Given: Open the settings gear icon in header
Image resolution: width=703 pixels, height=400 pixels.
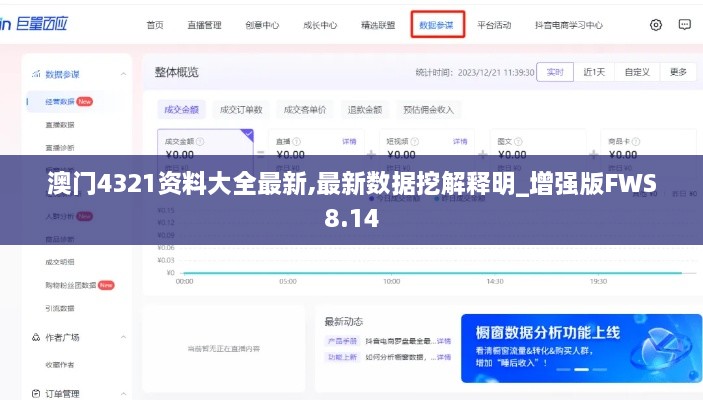Looking at the screenshot, I should (655, 25).
